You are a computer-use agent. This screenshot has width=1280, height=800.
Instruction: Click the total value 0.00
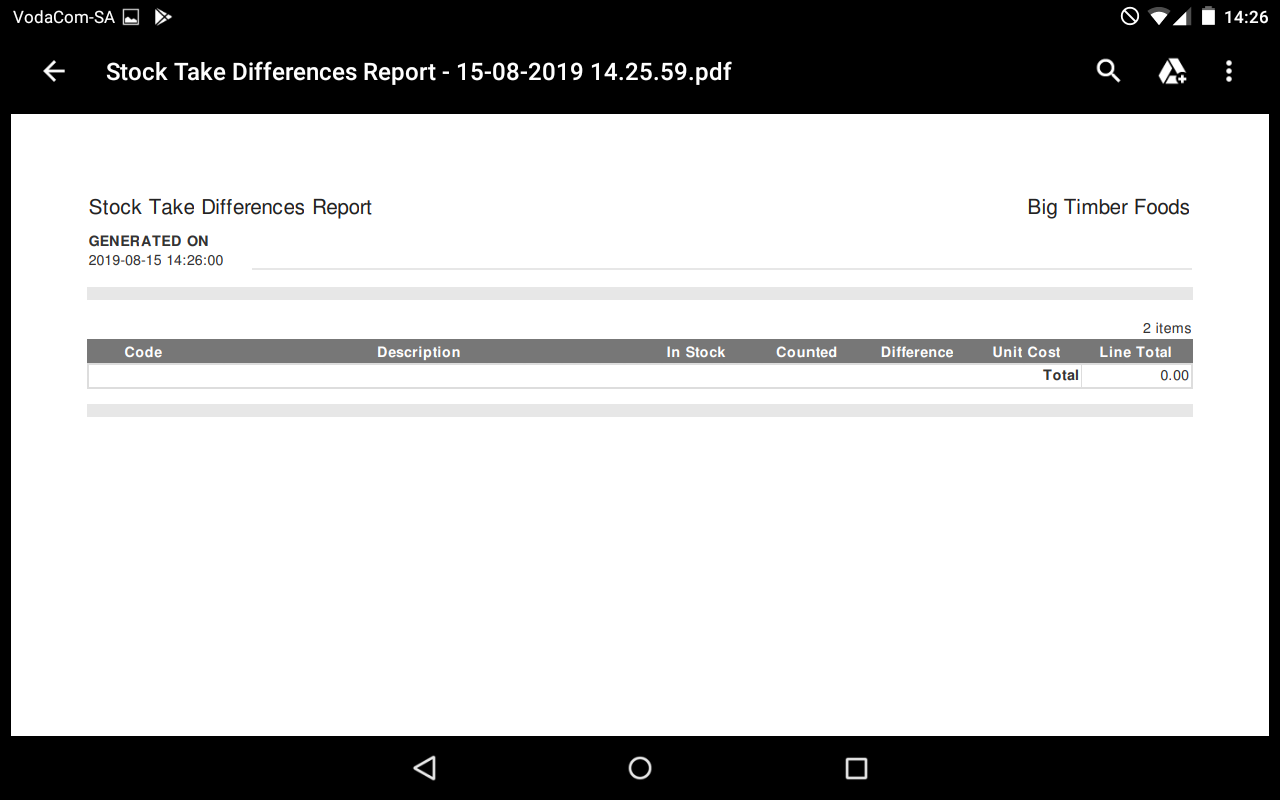click(x=1175, y=375)
